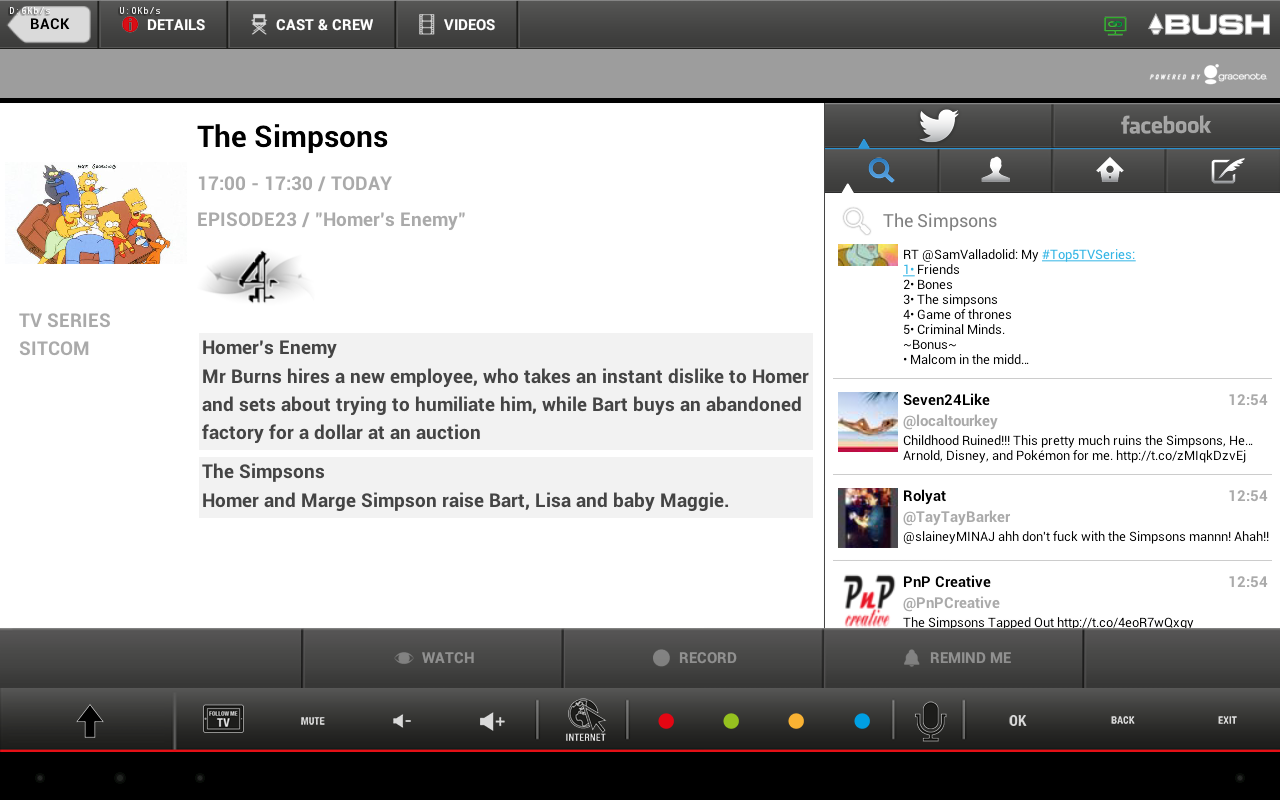This screenshot has width=1280, height=800.
Task: Click EXIT on the remote bar
Action: 1227,720
